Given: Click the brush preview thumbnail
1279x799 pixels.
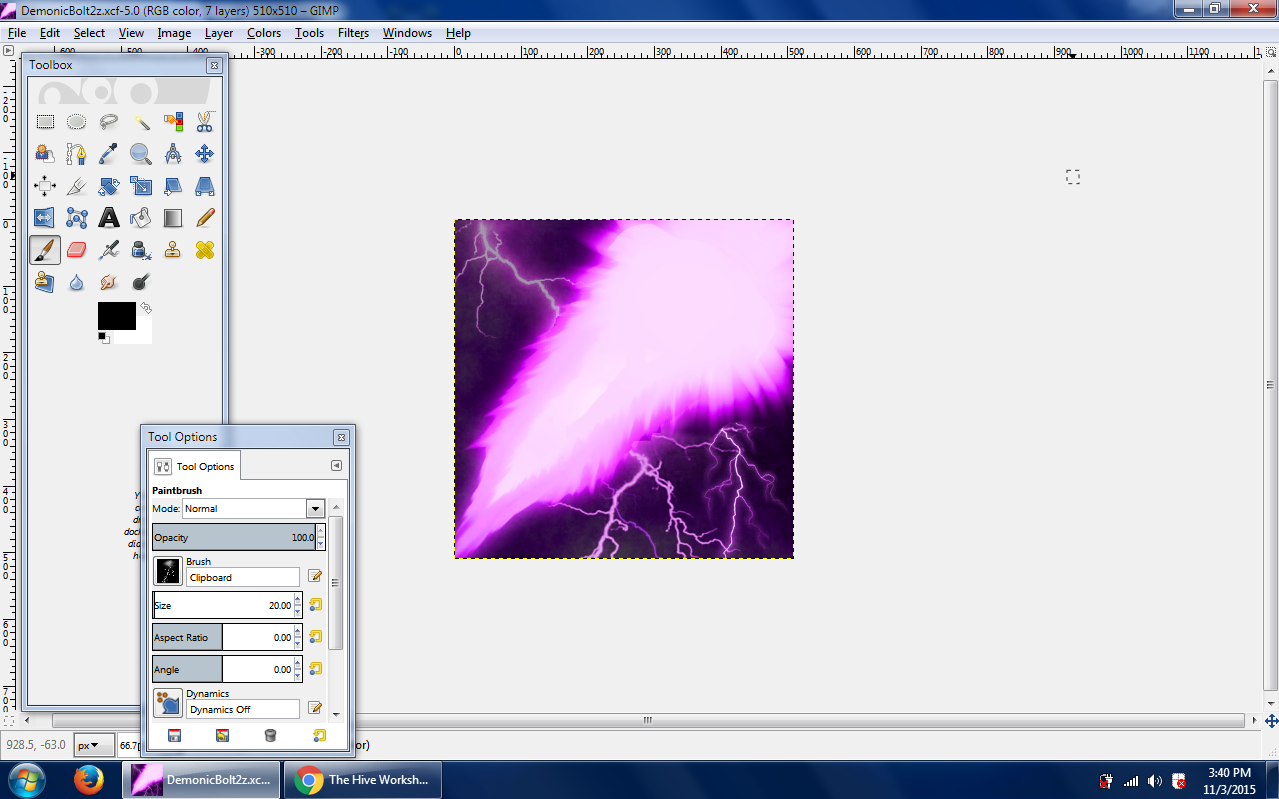Looking at the screenshot, I should [168, 571].
